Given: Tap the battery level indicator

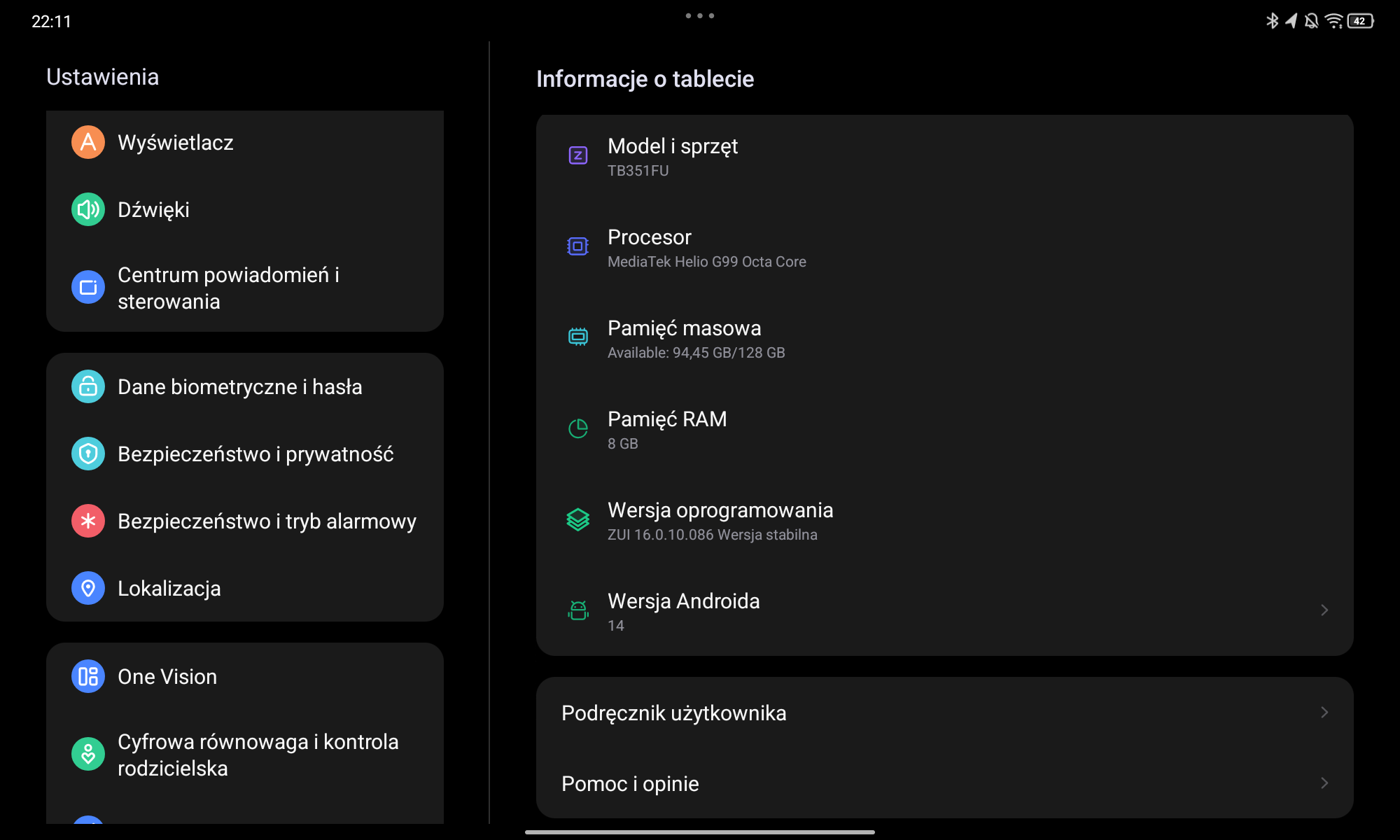Looking at the screenshot, I should click(1360, 21).
